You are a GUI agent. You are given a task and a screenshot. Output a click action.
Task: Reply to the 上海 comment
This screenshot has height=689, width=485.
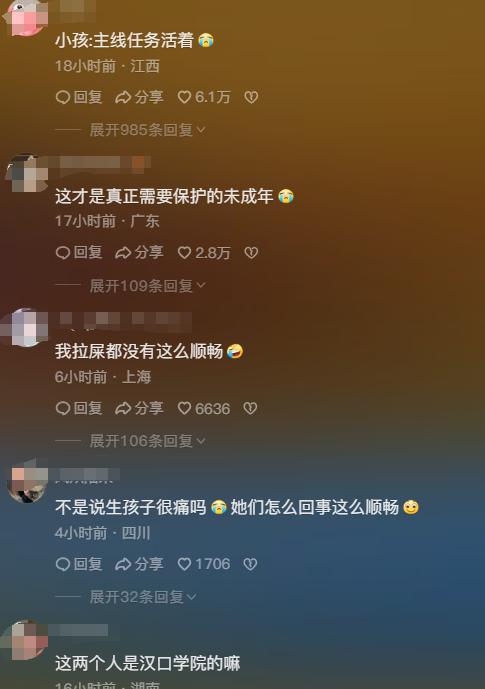(x=79, y=408)
